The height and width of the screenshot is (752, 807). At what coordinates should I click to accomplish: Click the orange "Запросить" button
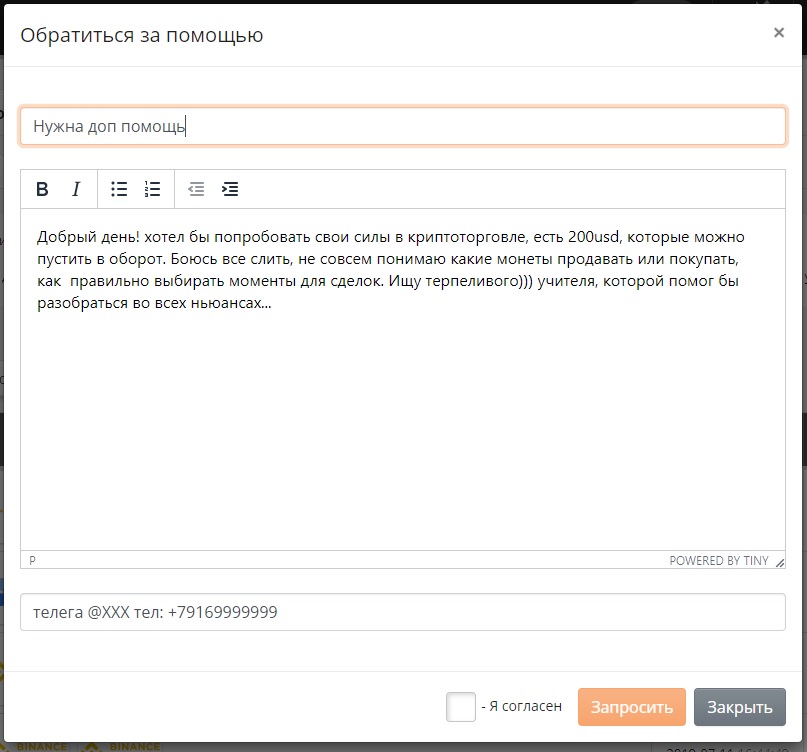[x=631, y=707]
